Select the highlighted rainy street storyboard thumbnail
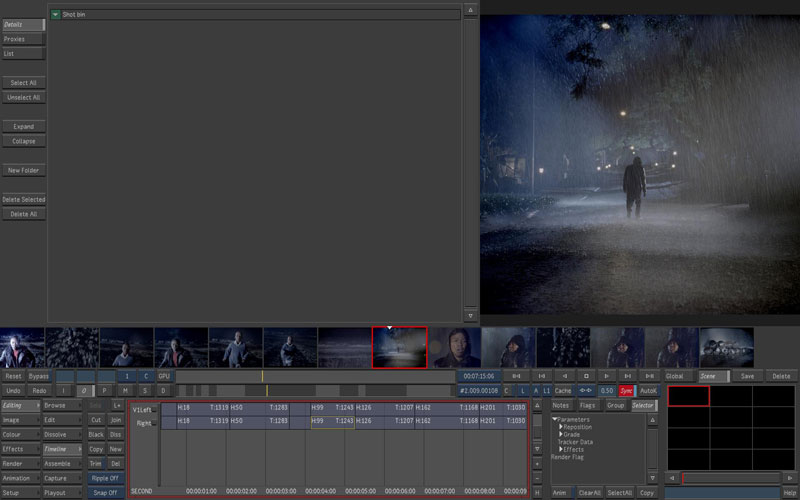 (x=399, y=347)
